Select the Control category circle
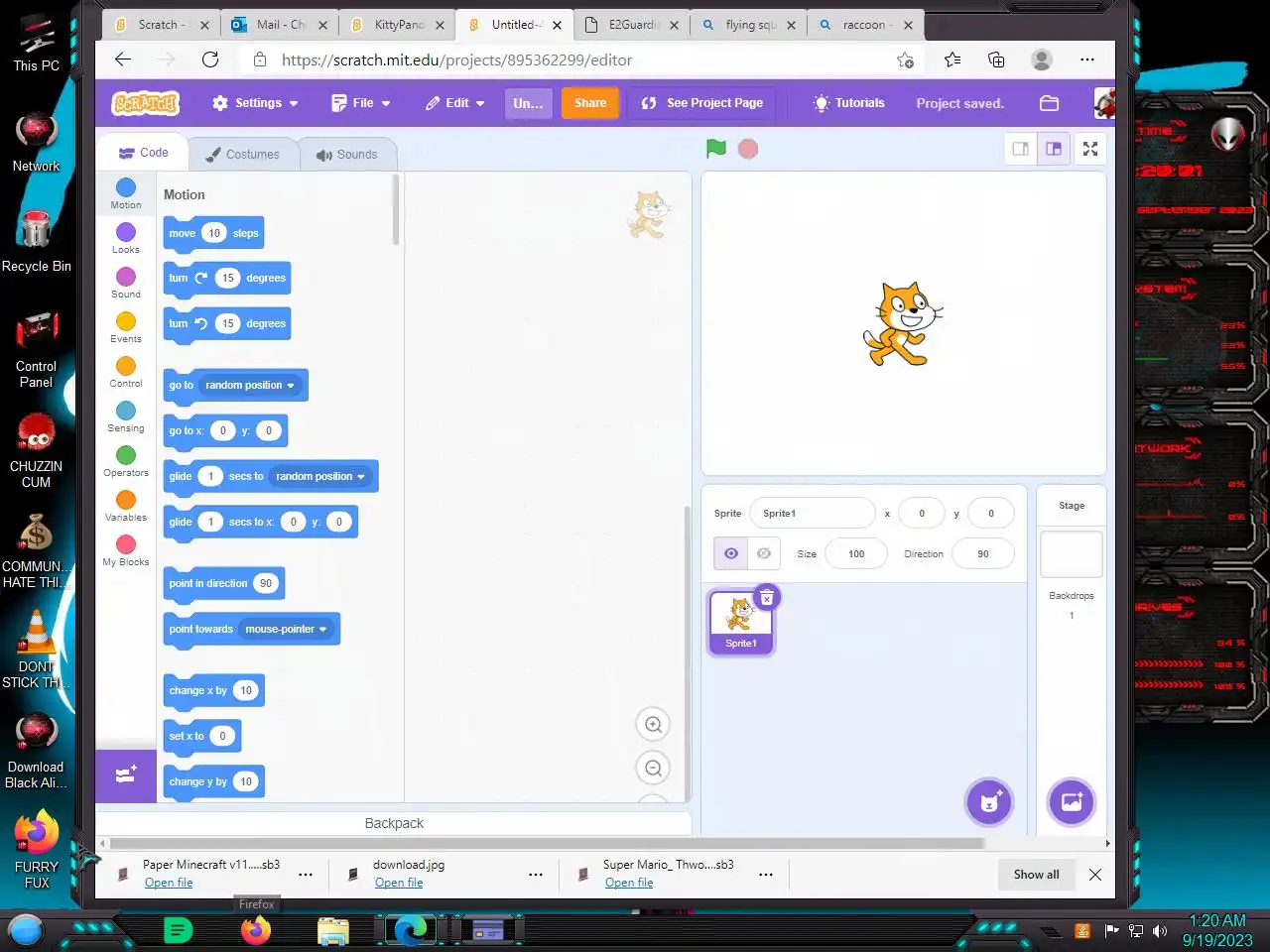1270x952 pixels. (126, 366)
